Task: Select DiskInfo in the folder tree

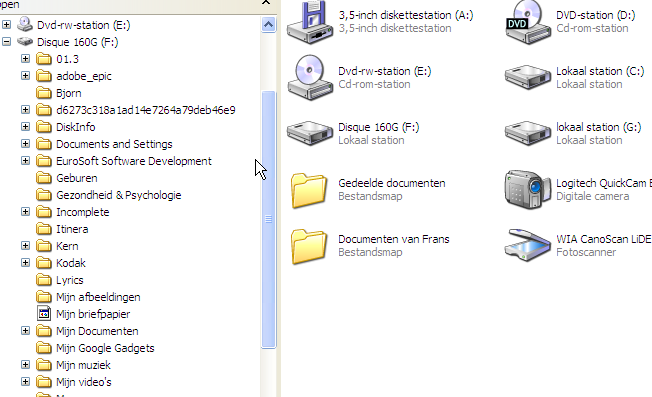Action: tap(76, 127)
